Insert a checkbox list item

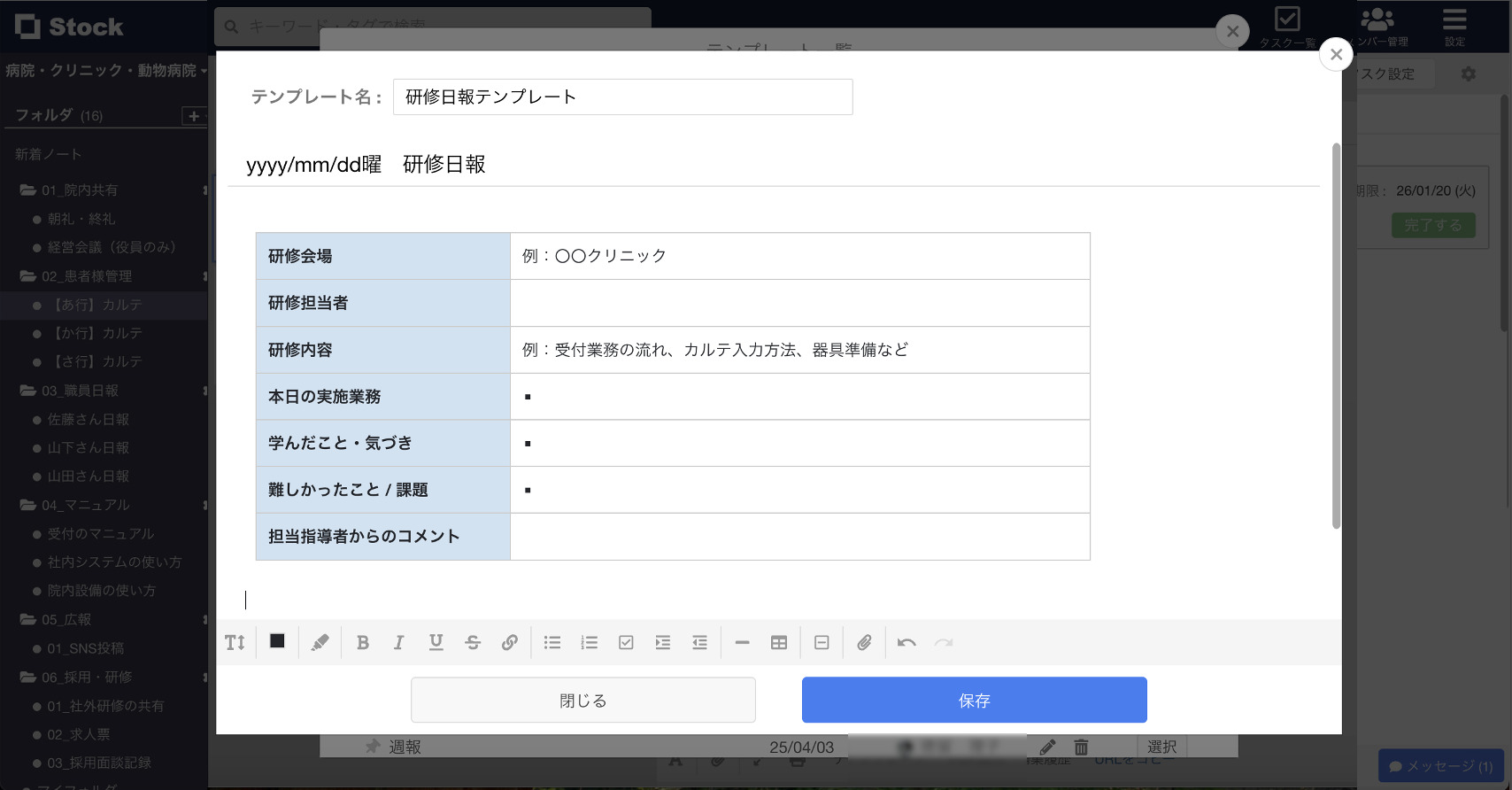pyautogui.click(x=626, y=643)
